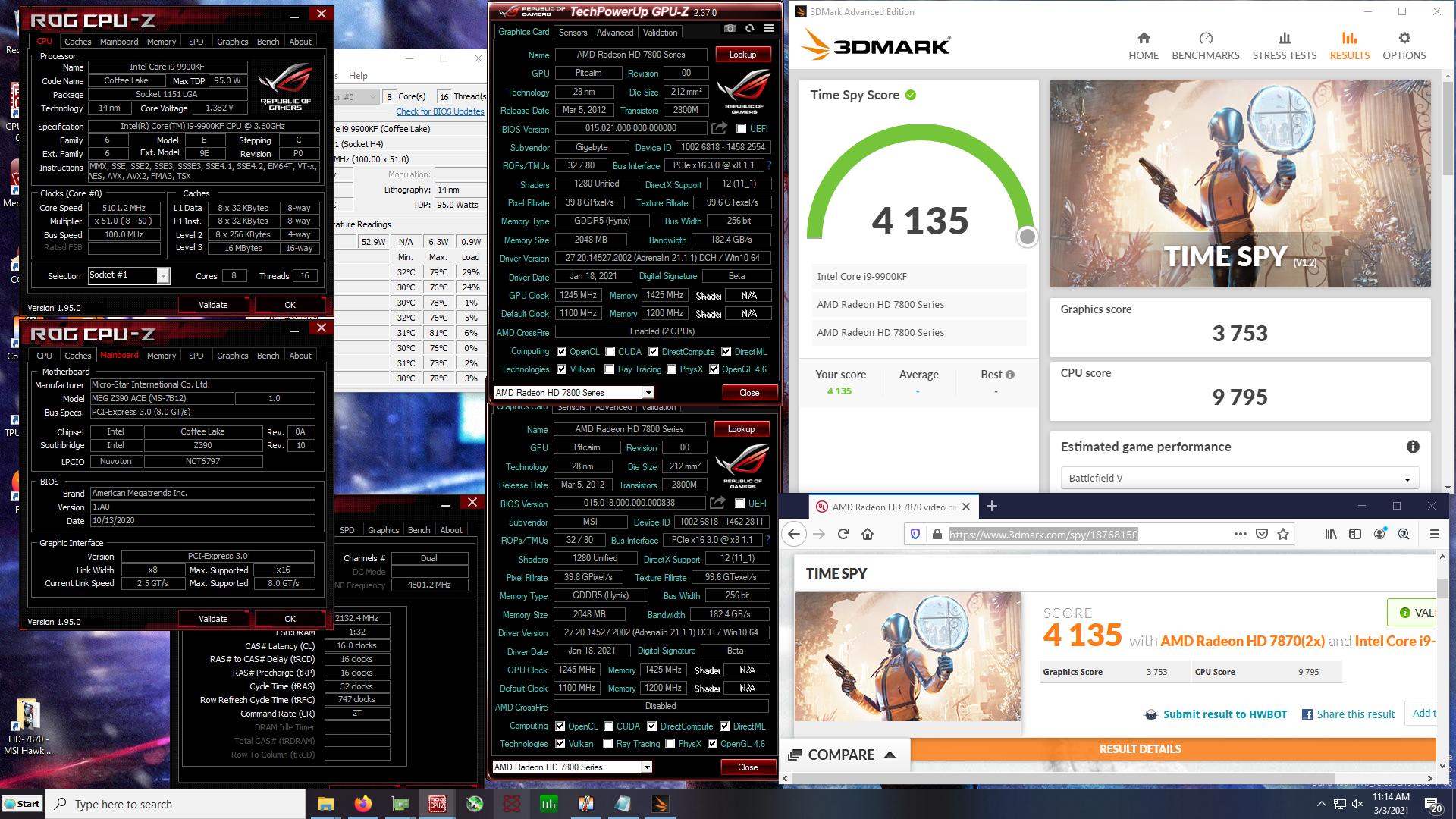
Task: Bookmark this page with the star icon
Action: [1283, 534]
